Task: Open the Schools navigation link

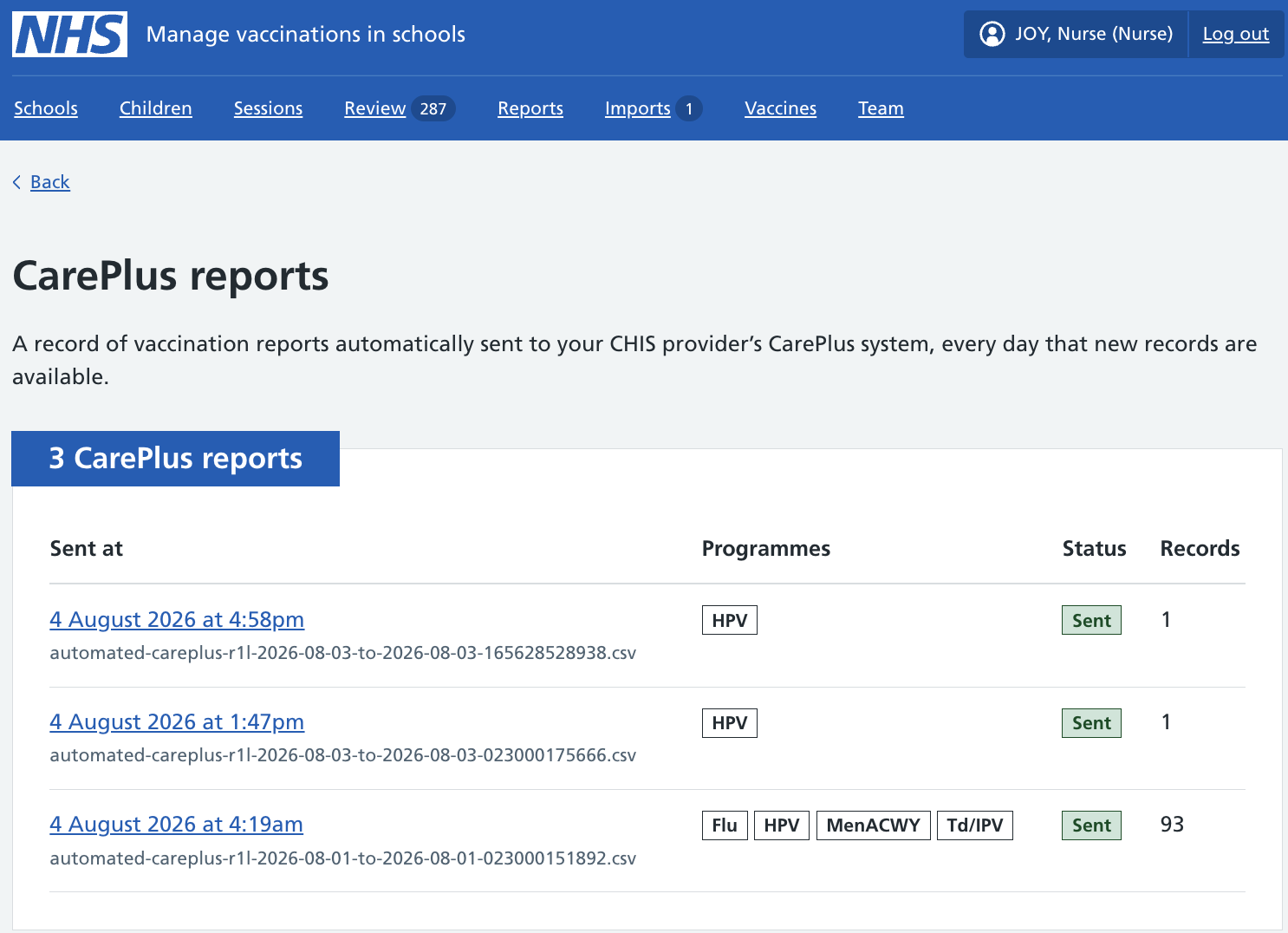Action: 46,108
